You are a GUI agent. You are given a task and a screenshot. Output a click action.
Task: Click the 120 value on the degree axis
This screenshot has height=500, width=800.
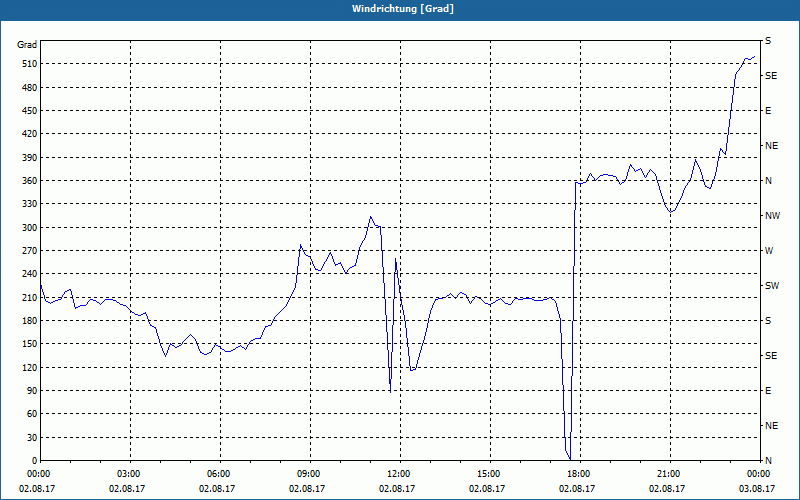tap(29, 367)
